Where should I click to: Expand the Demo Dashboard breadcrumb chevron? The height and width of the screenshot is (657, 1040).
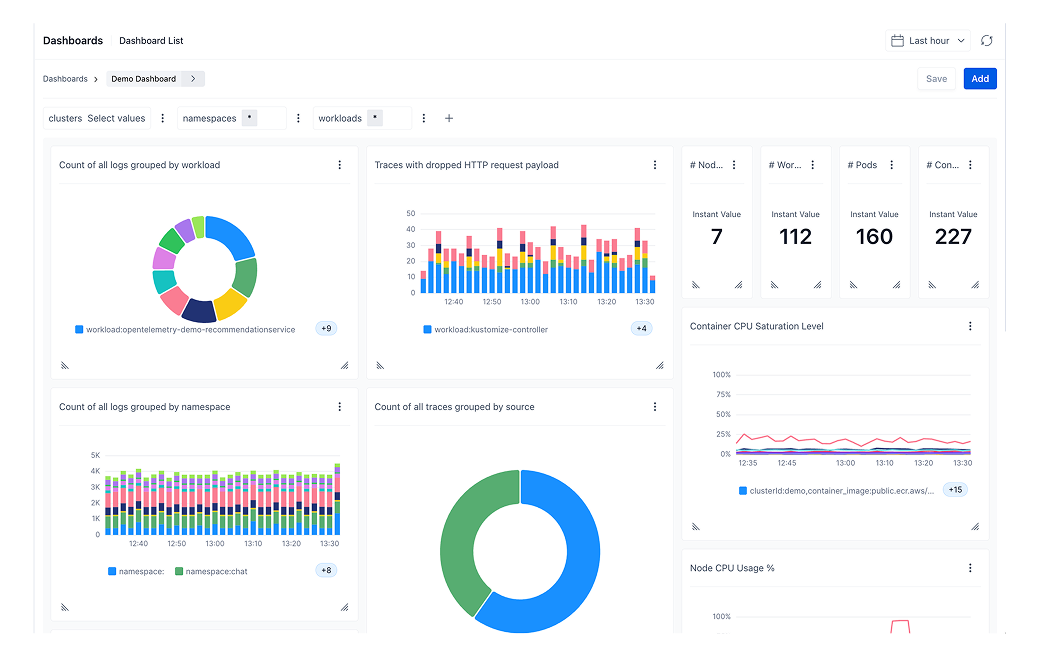193,78
